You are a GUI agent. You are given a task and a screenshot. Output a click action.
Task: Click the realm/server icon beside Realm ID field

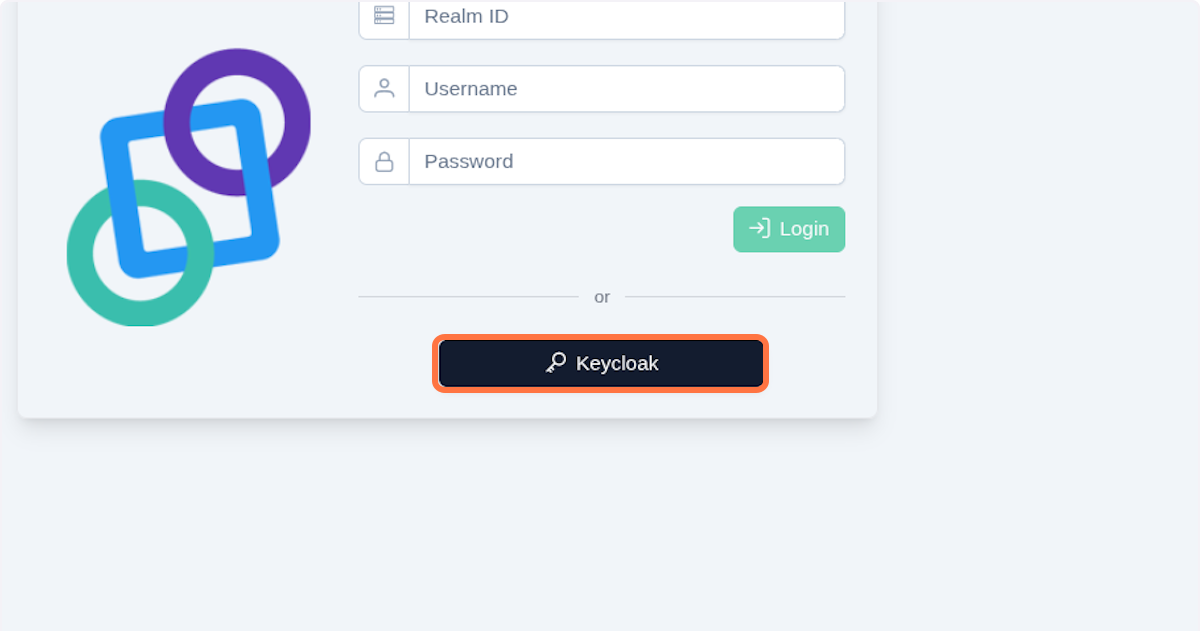383,16
